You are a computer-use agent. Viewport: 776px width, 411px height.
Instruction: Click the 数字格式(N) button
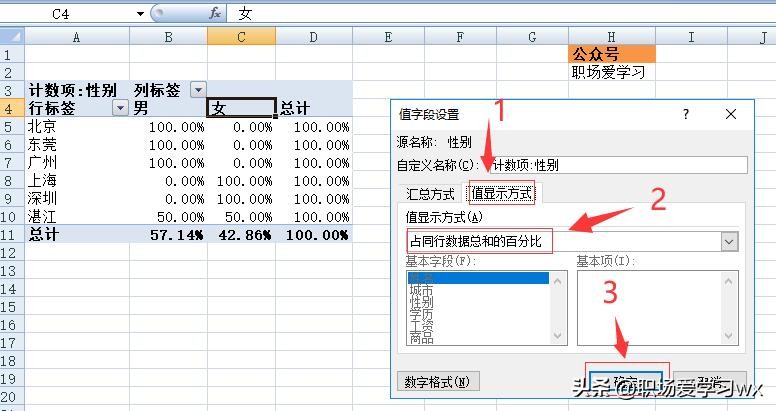point(437,381)
